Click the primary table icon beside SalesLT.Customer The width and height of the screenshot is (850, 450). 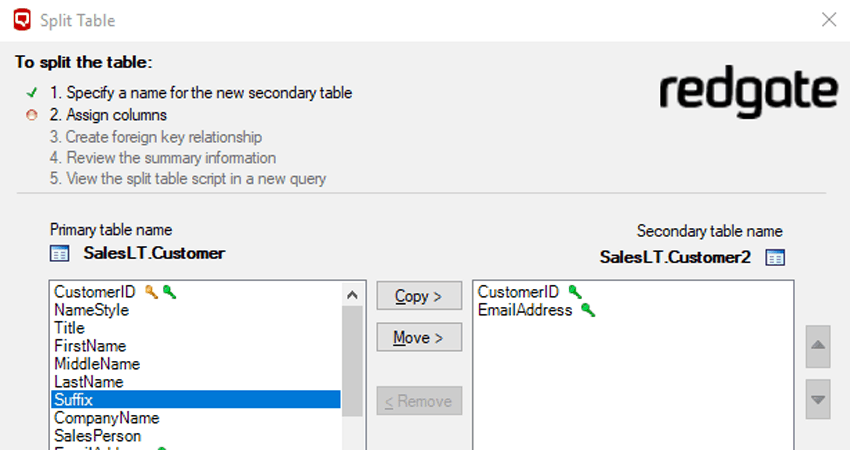(x=60, y=254)
